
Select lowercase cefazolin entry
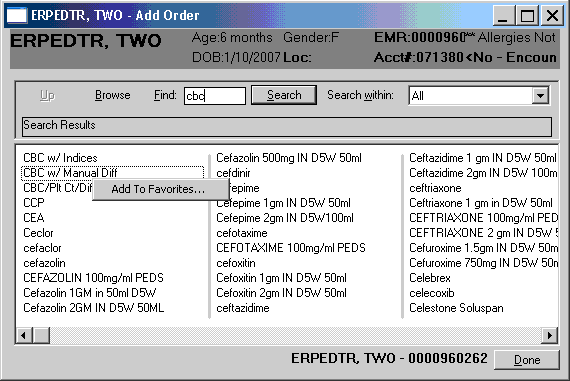pyautogui.click(x=44, y=263)
